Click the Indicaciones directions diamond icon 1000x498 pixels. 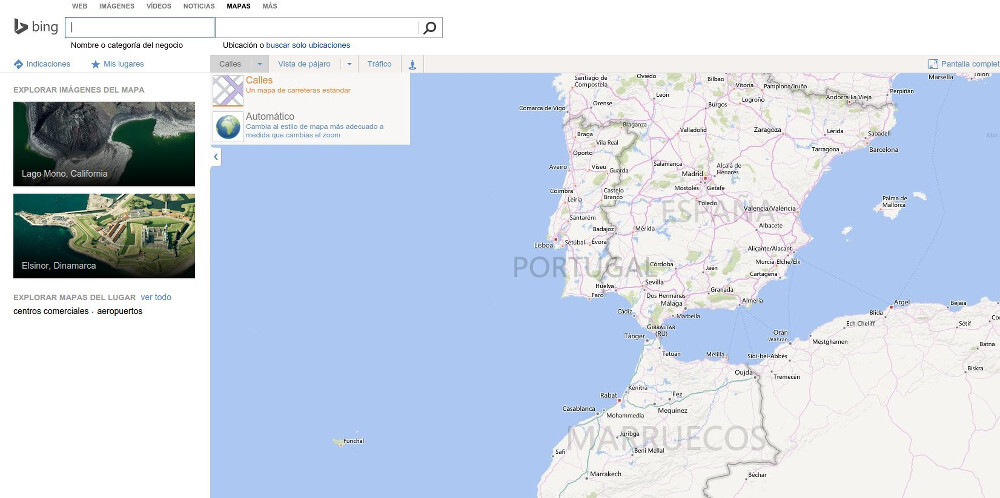(18, 64)
